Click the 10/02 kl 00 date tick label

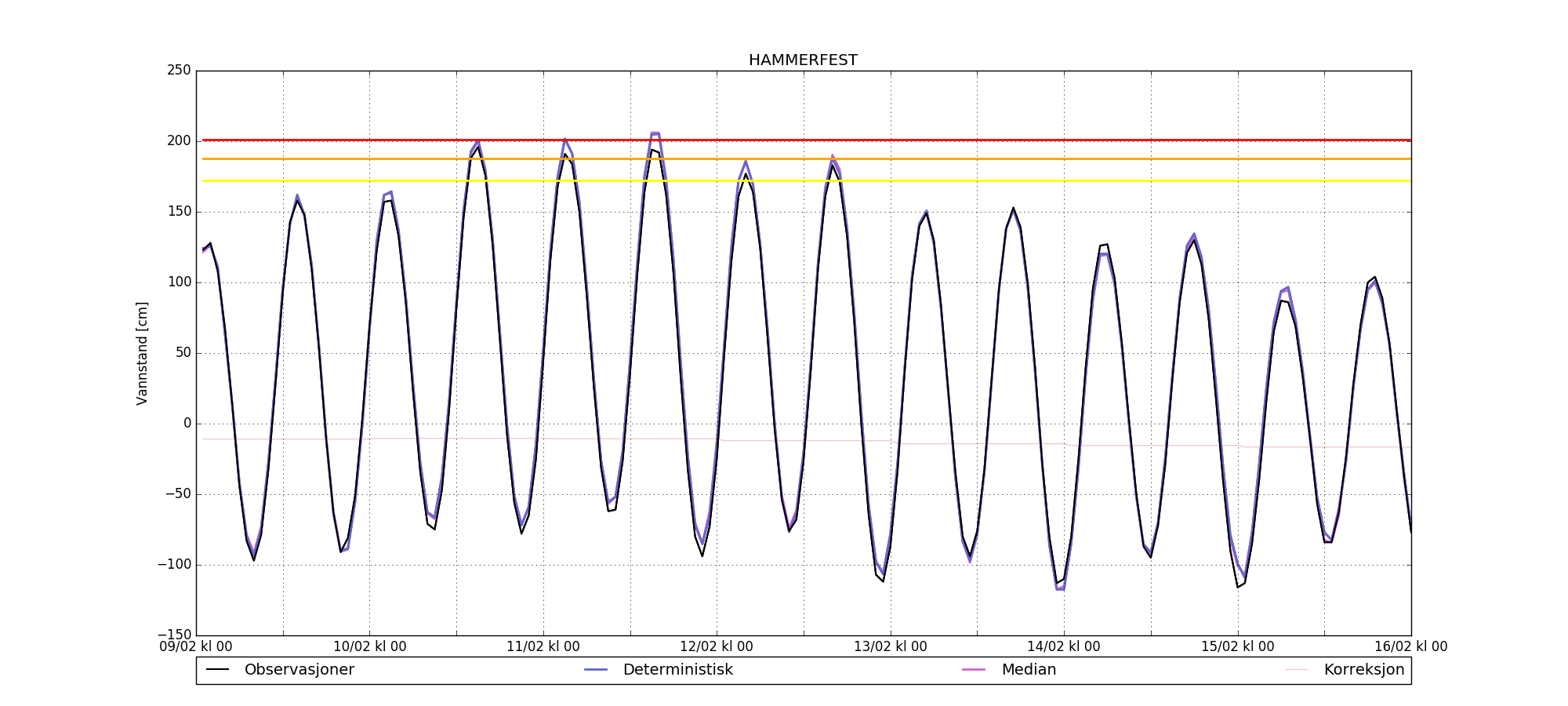[x=370, y=647]
